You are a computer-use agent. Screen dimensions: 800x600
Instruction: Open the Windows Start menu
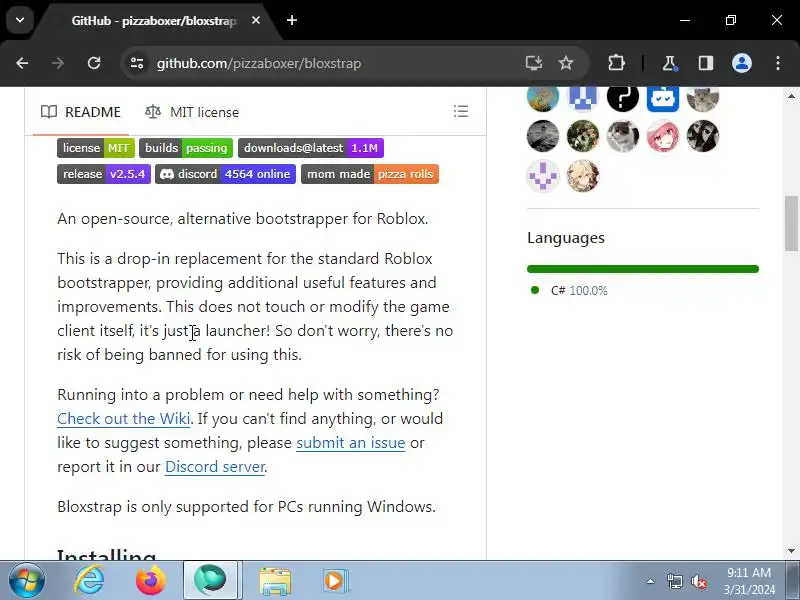[27, 581]
